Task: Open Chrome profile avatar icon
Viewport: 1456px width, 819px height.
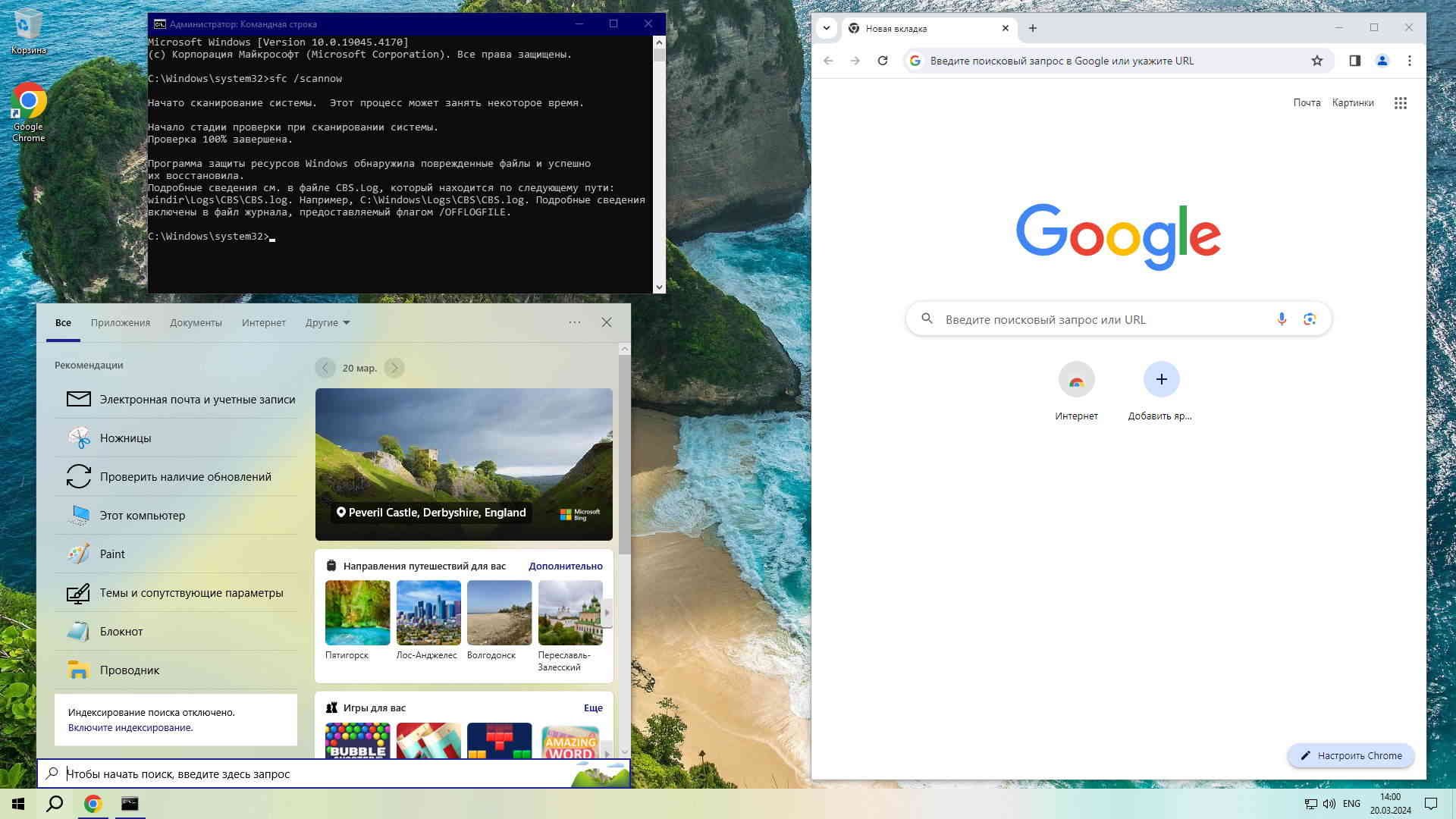Action: [1382, 61]
